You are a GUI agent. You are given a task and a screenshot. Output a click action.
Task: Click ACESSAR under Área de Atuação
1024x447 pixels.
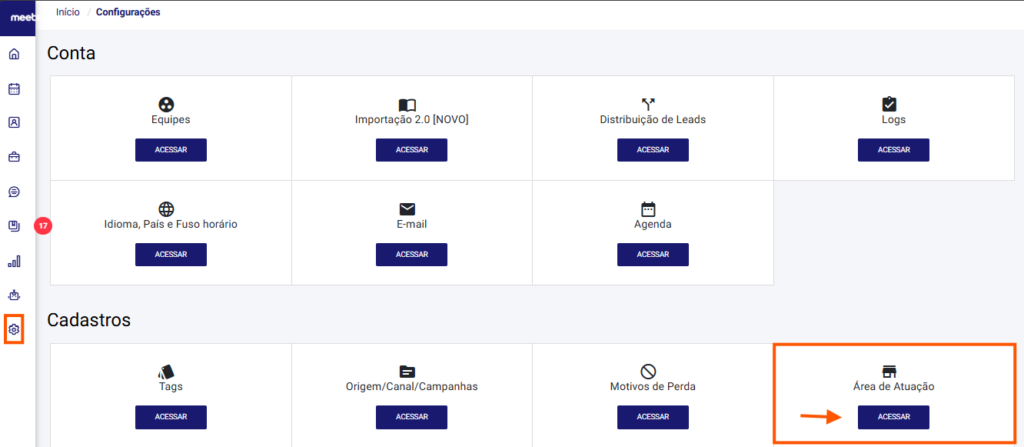click(x=894, y=417)
